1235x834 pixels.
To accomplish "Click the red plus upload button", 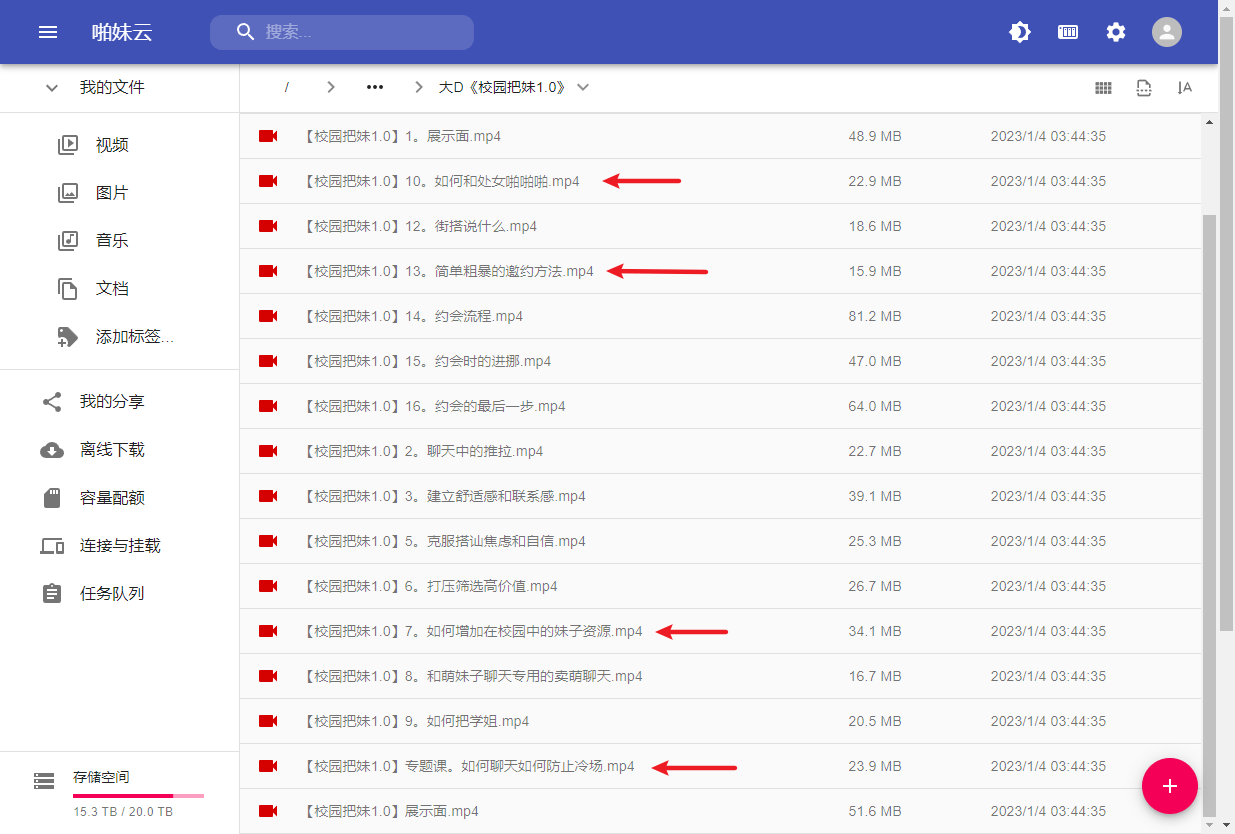I will tap(1169, 786).
